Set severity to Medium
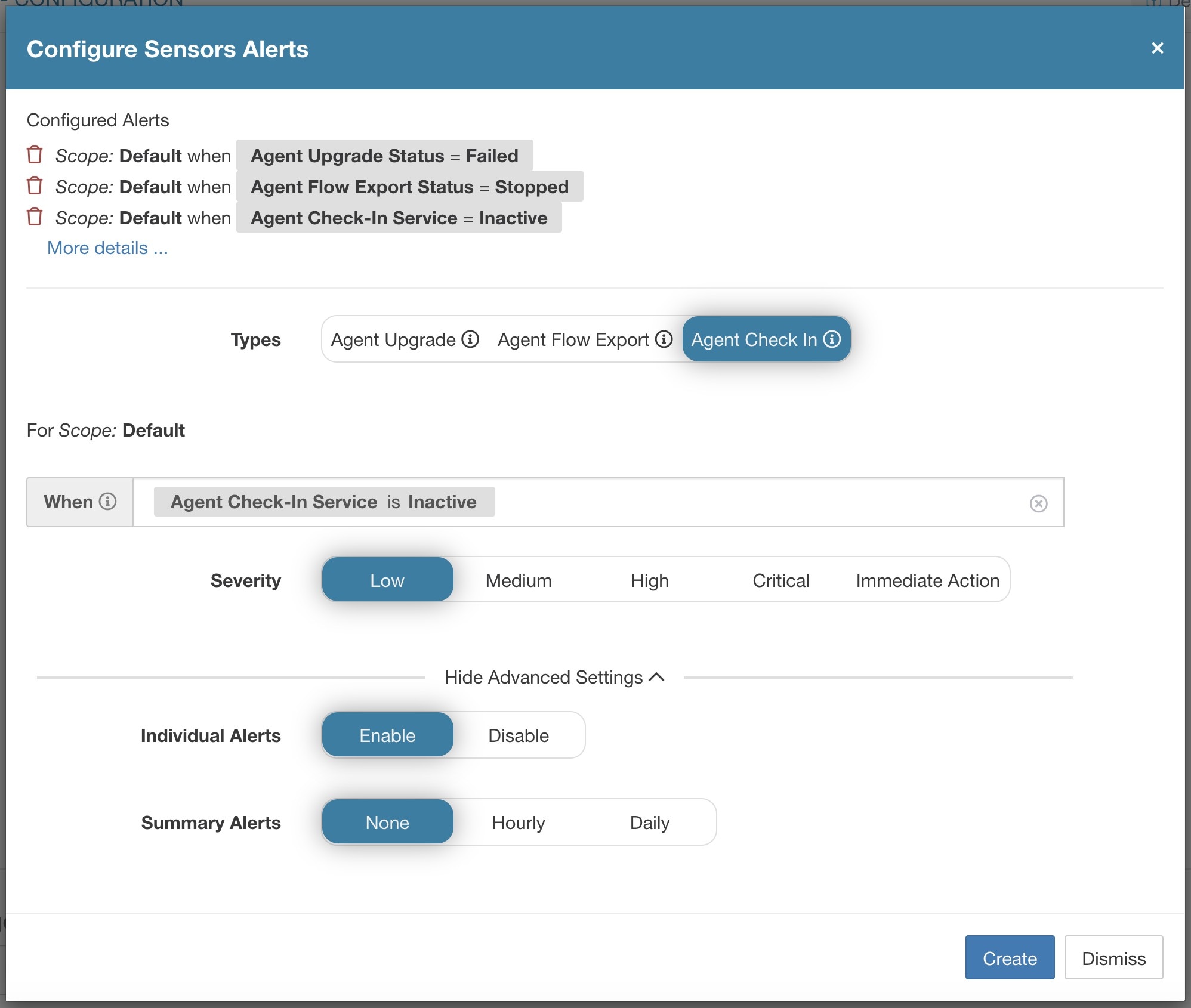 point(519,580)
